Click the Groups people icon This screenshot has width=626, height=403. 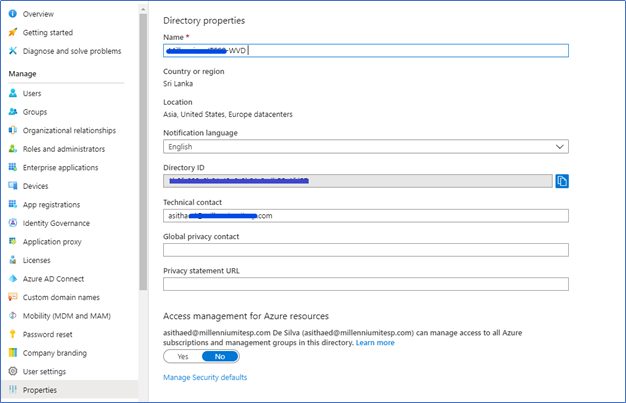(x=13, y=112)
